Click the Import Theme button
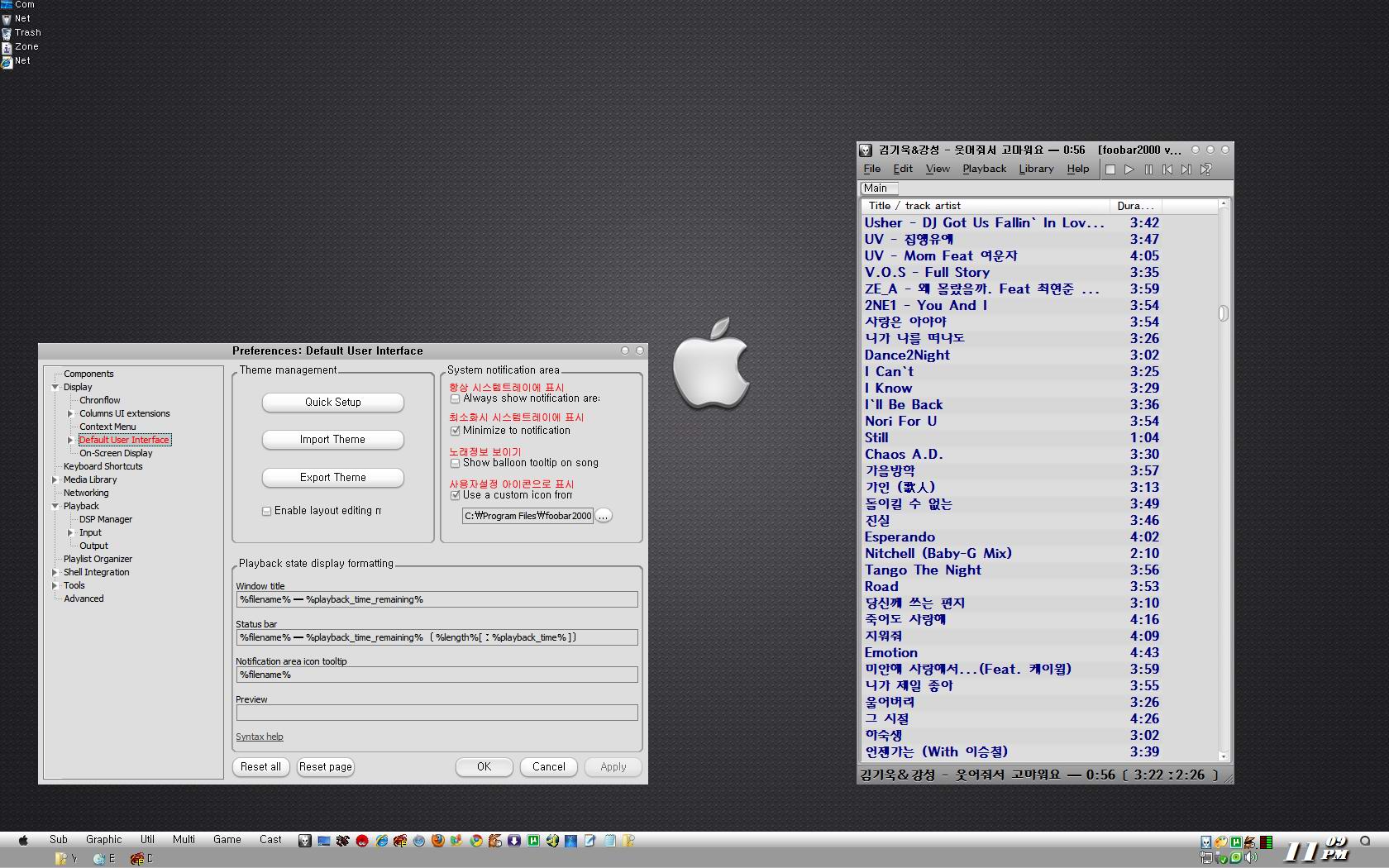This screenshot has height=868, width=1389. point(333,440)
